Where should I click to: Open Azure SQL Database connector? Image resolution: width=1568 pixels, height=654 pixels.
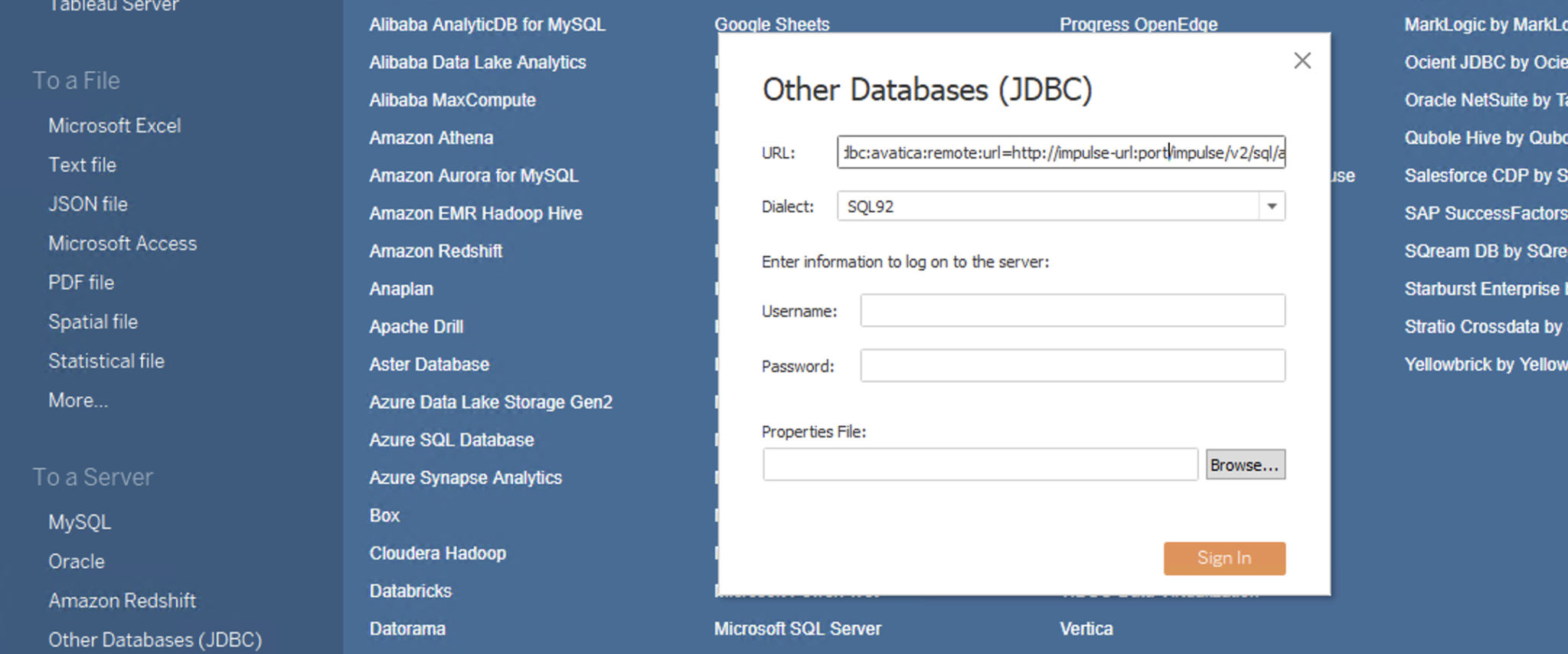(x=452, y=440)
